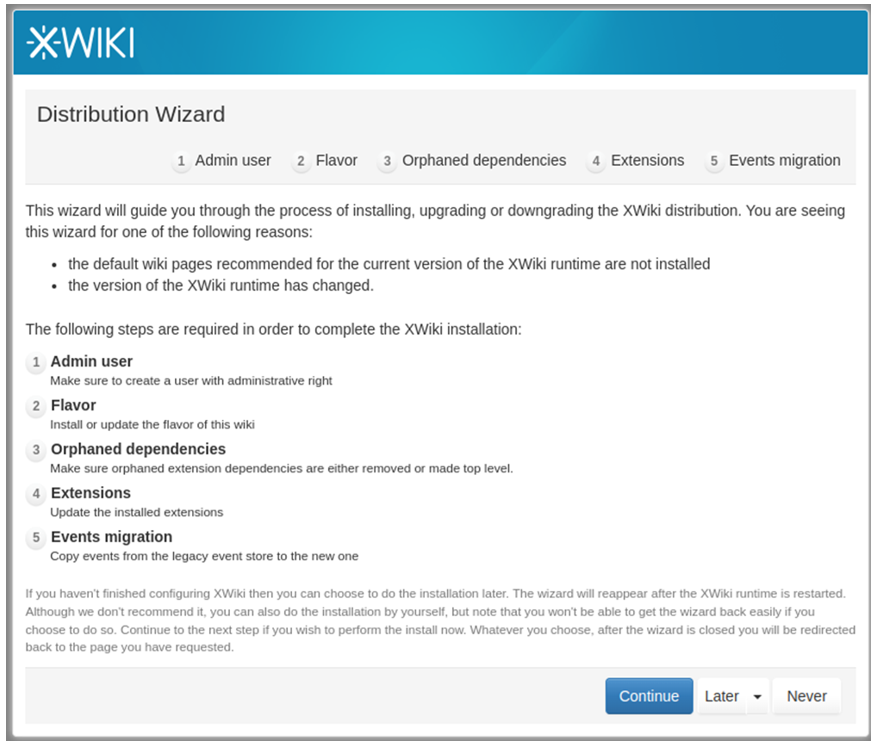Click the step 1 number badge in the top progress bar
The width and height of the screenshot is (878, 746).
(181, 162)
